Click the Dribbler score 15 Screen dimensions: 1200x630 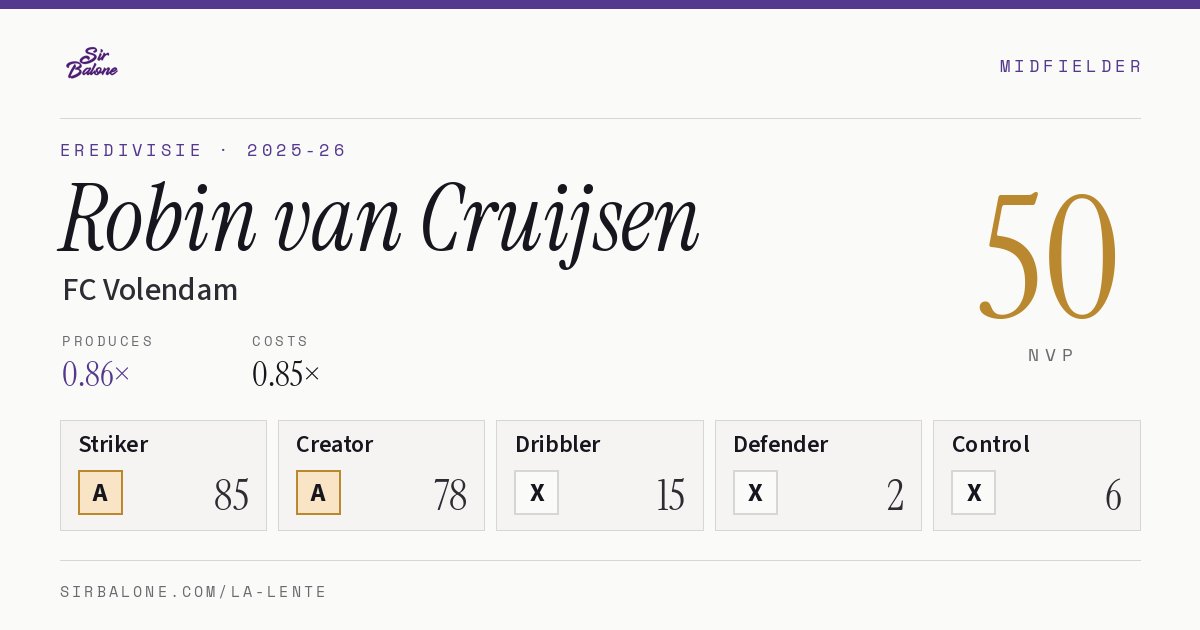point(670,495)
